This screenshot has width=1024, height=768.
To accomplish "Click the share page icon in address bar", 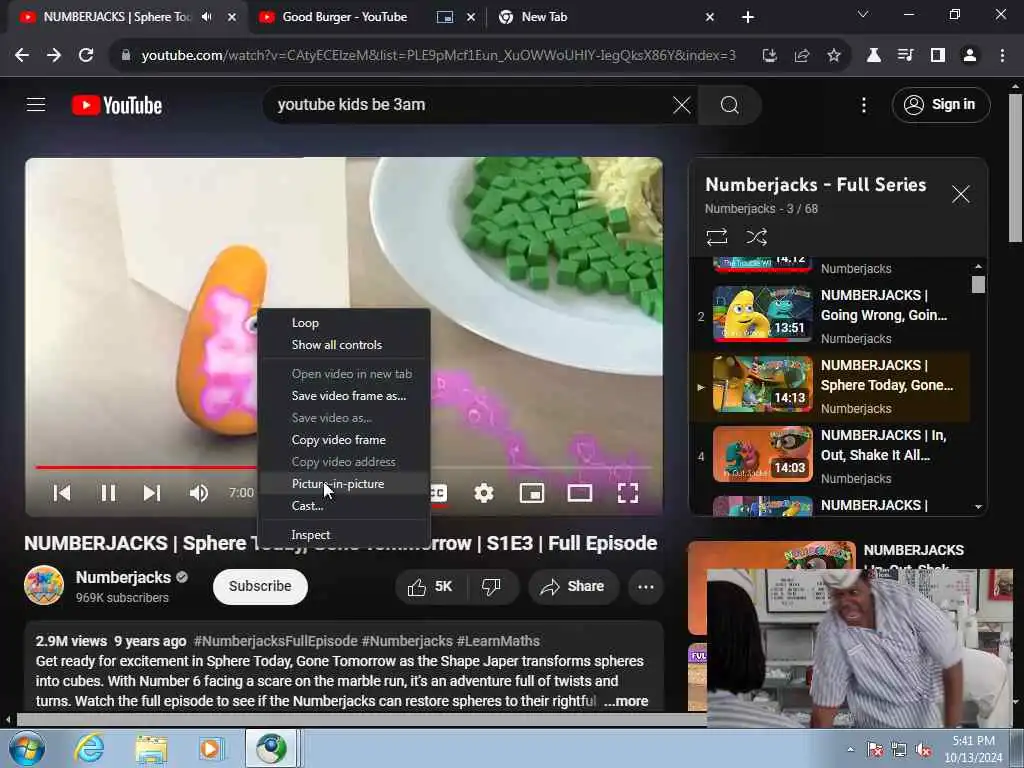I will [801, 56].
